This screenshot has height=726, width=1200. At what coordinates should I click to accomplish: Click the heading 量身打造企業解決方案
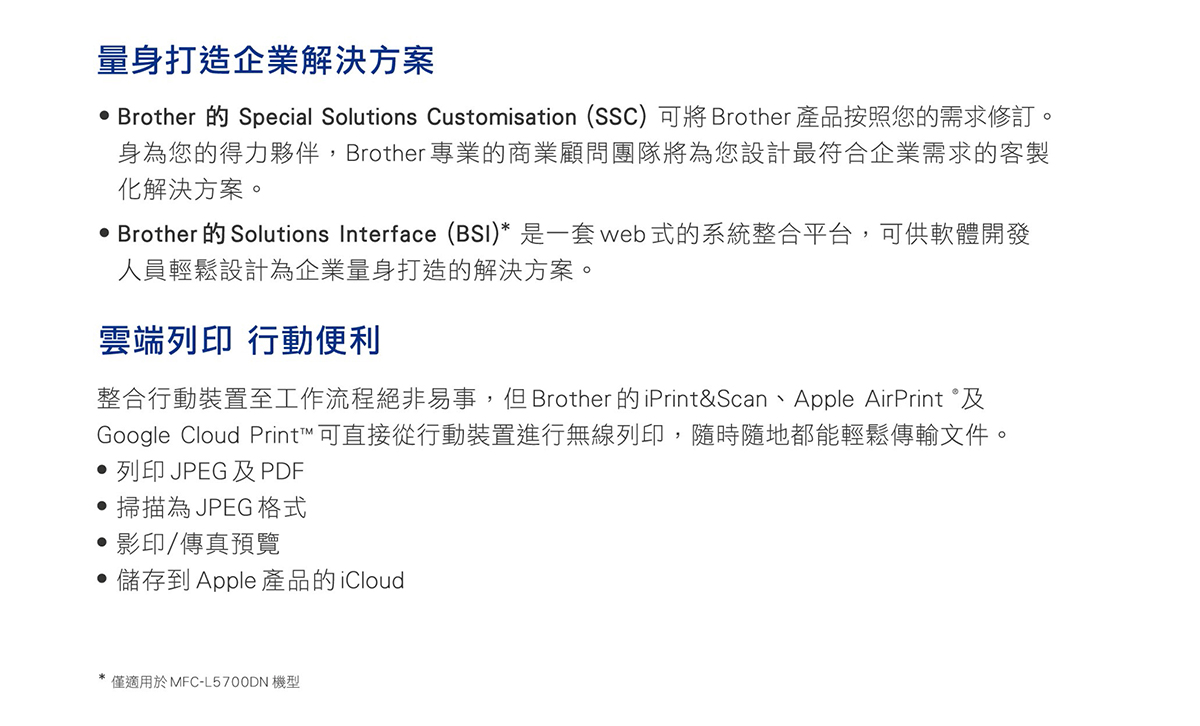266,60
